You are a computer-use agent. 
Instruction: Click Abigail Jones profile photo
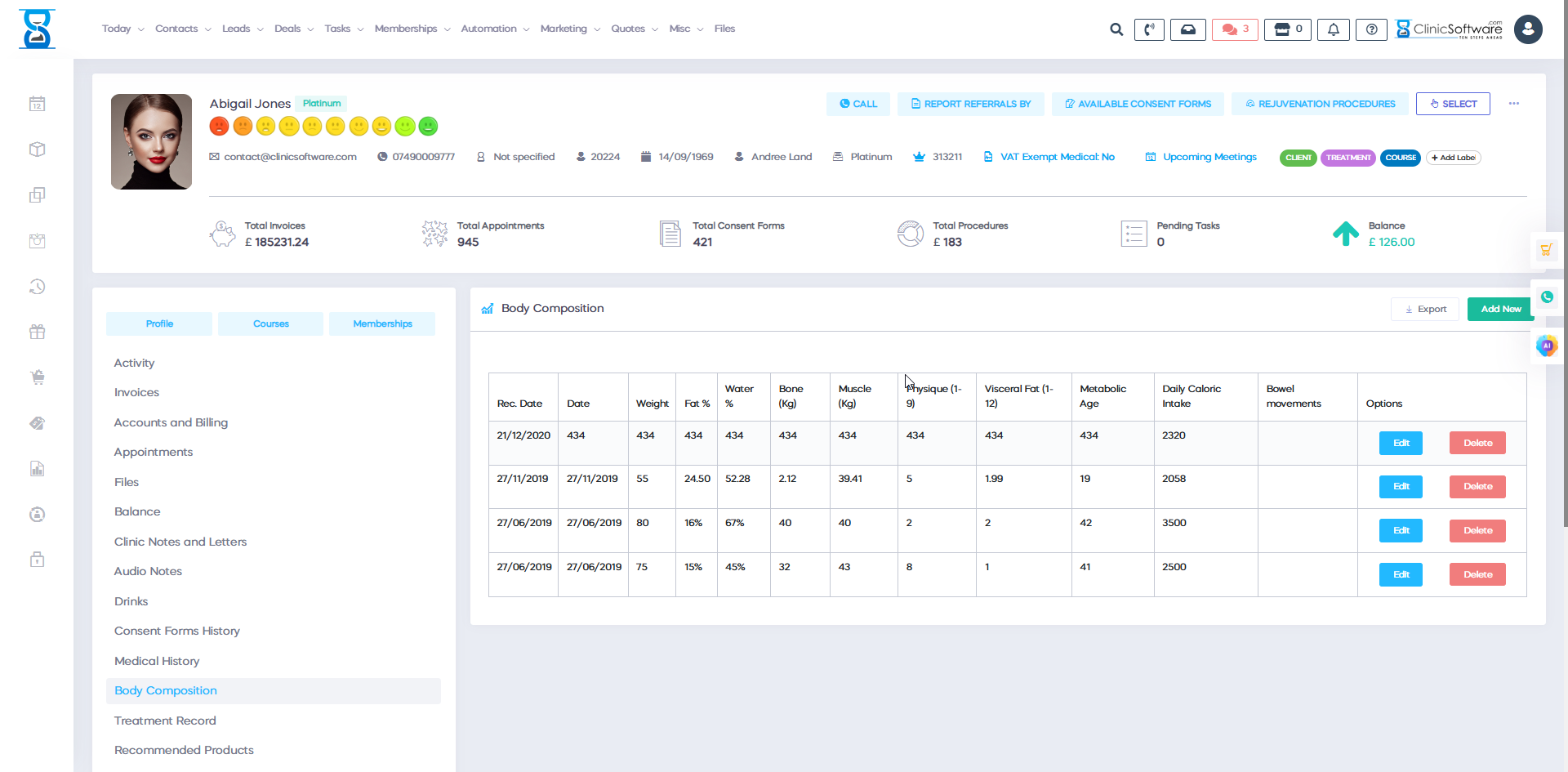point(152,141)
